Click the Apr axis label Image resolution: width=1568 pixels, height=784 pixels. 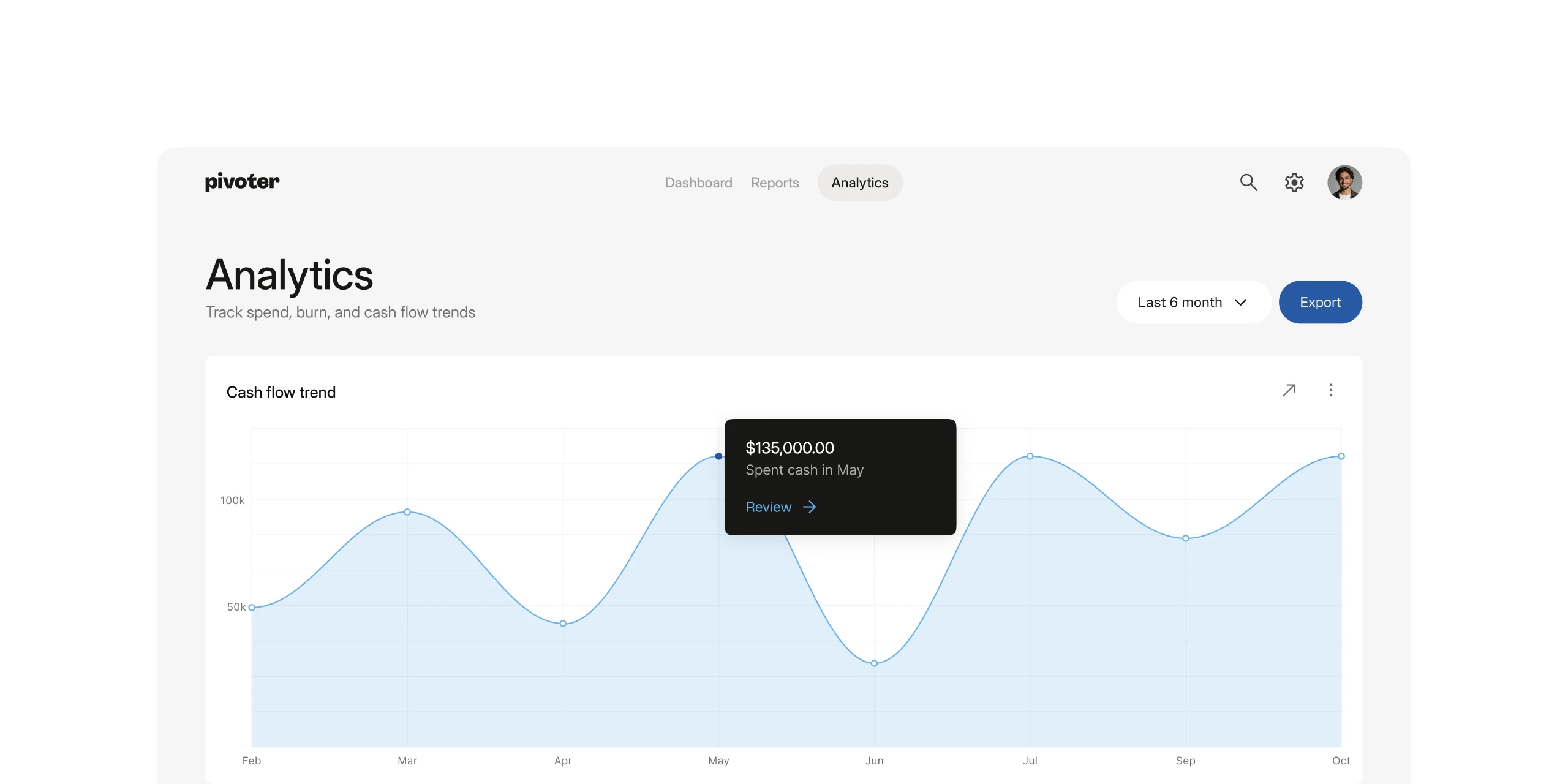point(563,761)
